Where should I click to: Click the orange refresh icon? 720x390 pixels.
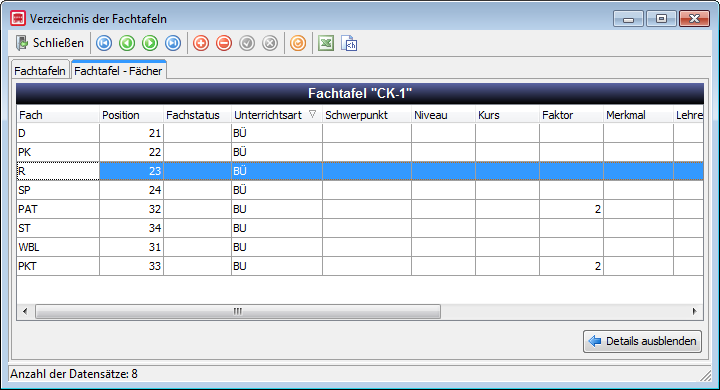298,43
